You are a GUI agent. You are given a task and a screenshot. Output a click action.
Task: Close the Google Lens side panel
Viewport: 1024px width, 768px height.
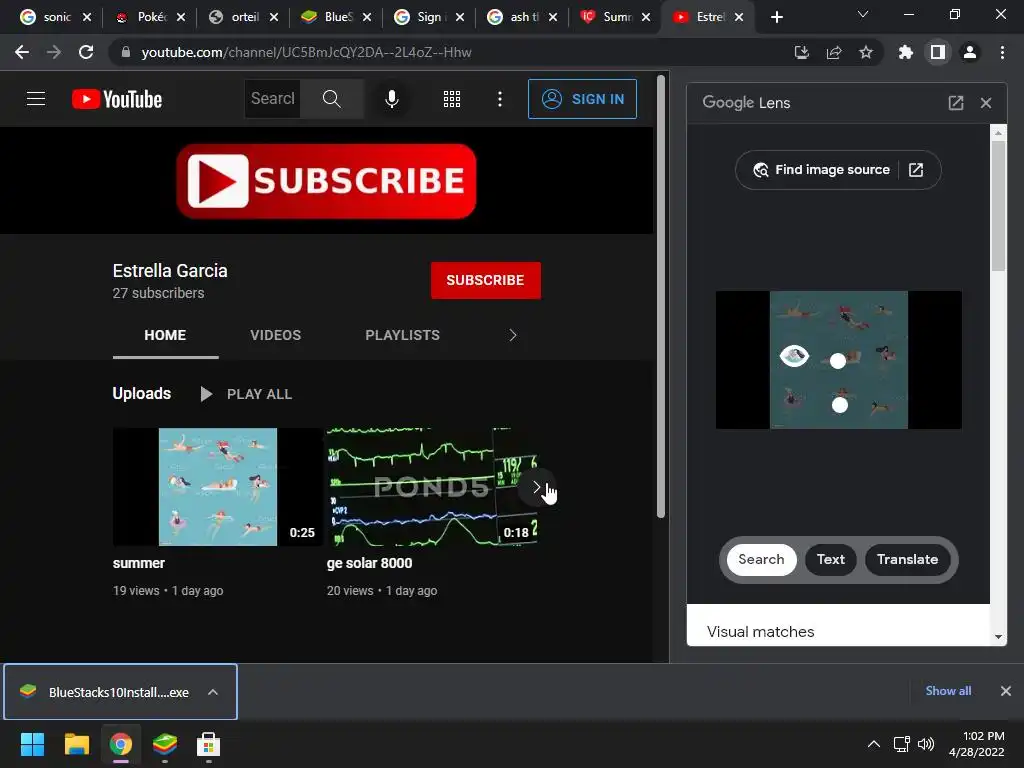click(x=986, y=103)
